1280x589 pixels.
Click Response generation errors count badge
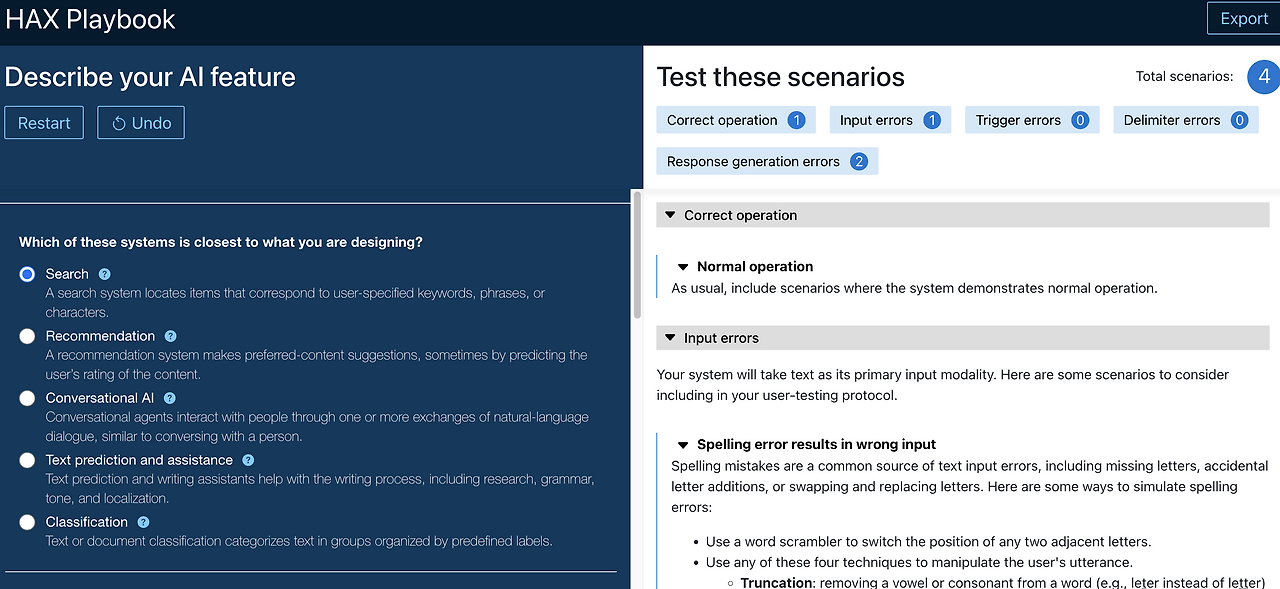(x=858, y=162)
